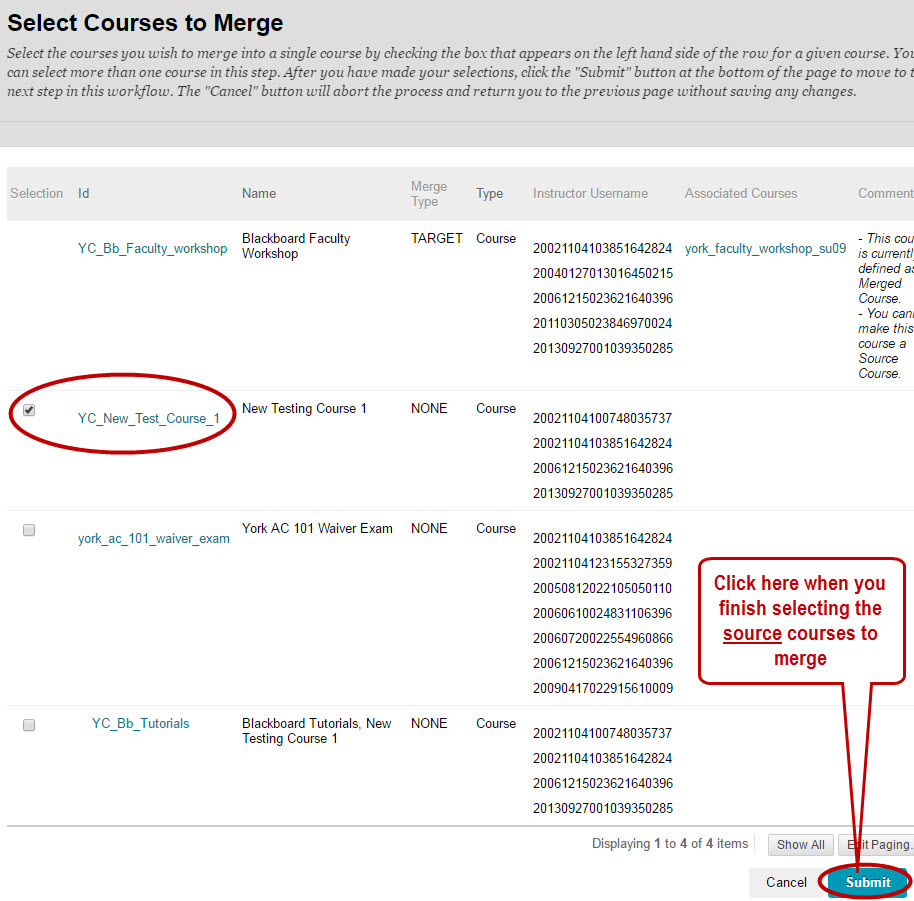Click the Edit Paging button
Viewport: 914px width, 901px height.
(877, 844)
